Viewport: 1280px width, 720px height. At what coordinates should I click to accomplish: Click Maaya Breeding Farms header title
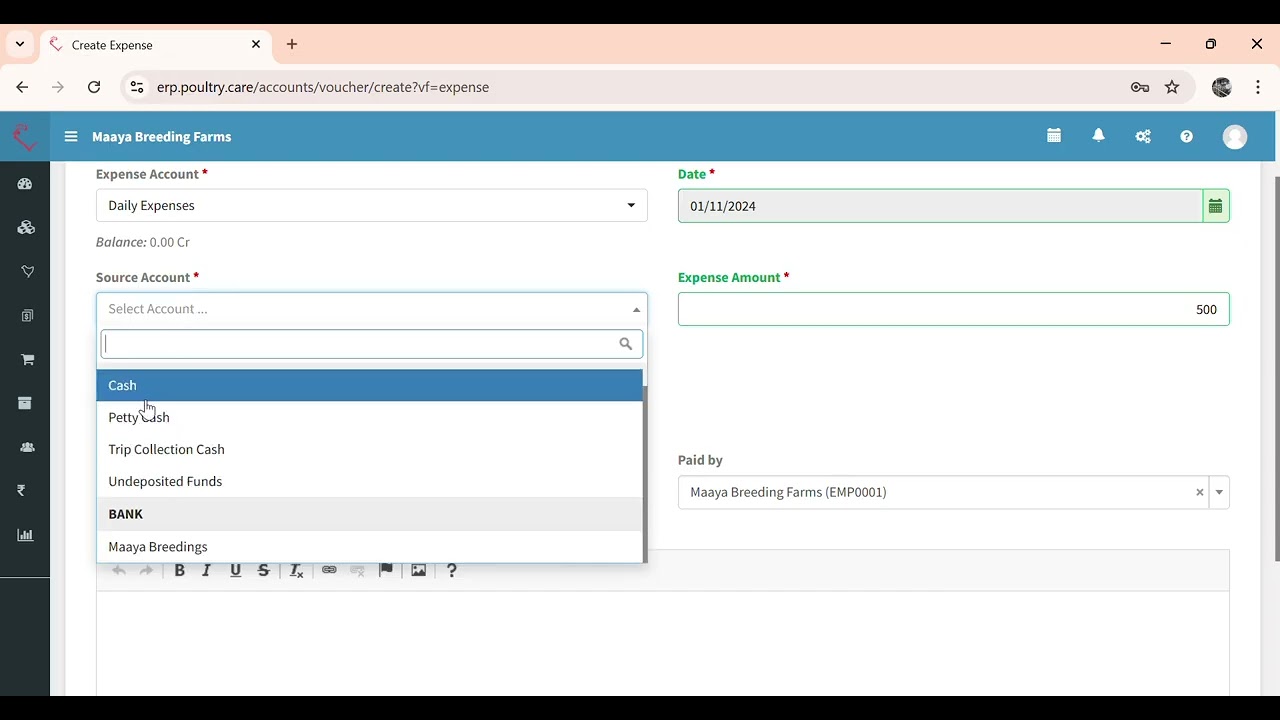(162, 137)
